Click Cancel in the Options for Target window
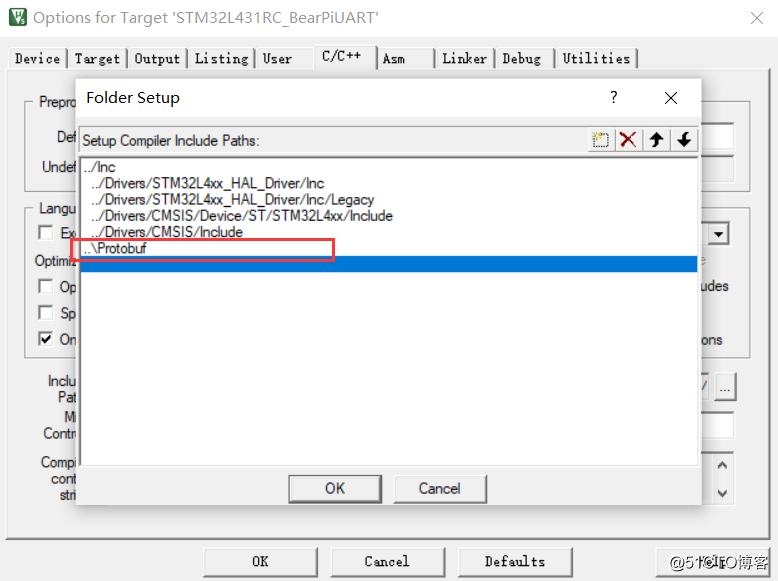Viewport: 778px width, 581px height. [x=387, y=562]
